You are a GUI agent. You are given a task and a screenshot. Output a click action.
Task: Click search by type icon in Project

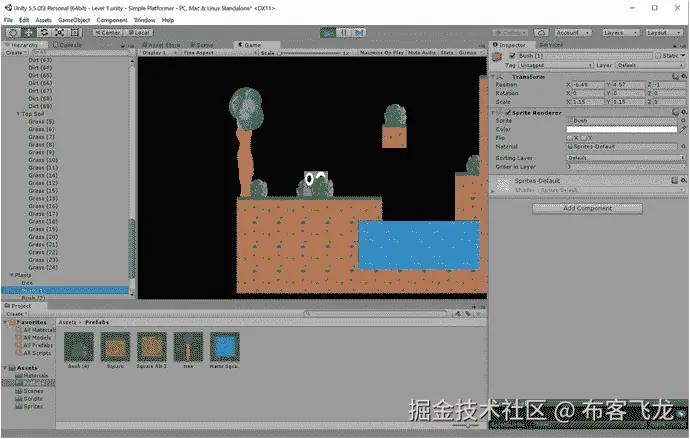[x=458, y=314]
